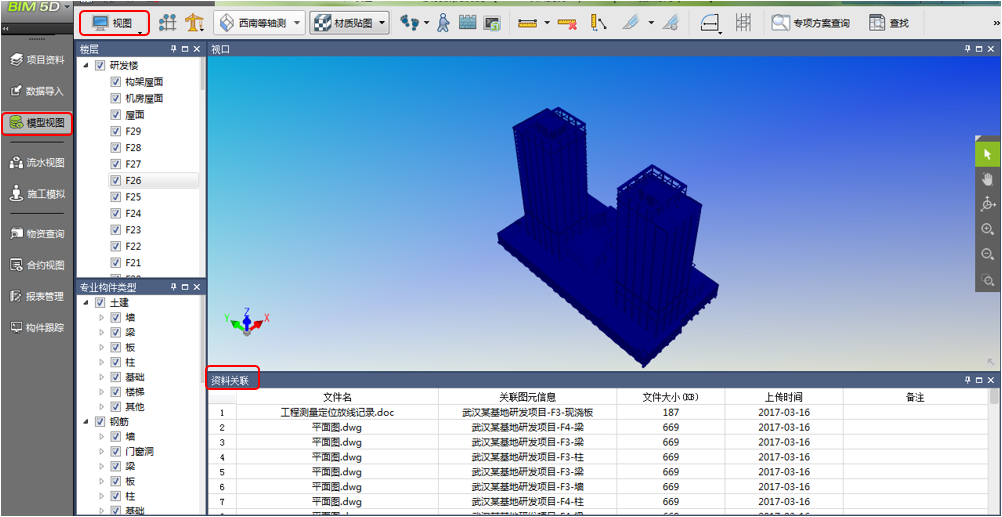Open 施工模拟 from the sidebar
Screen dimensions: 1002x517
[37, 193]
